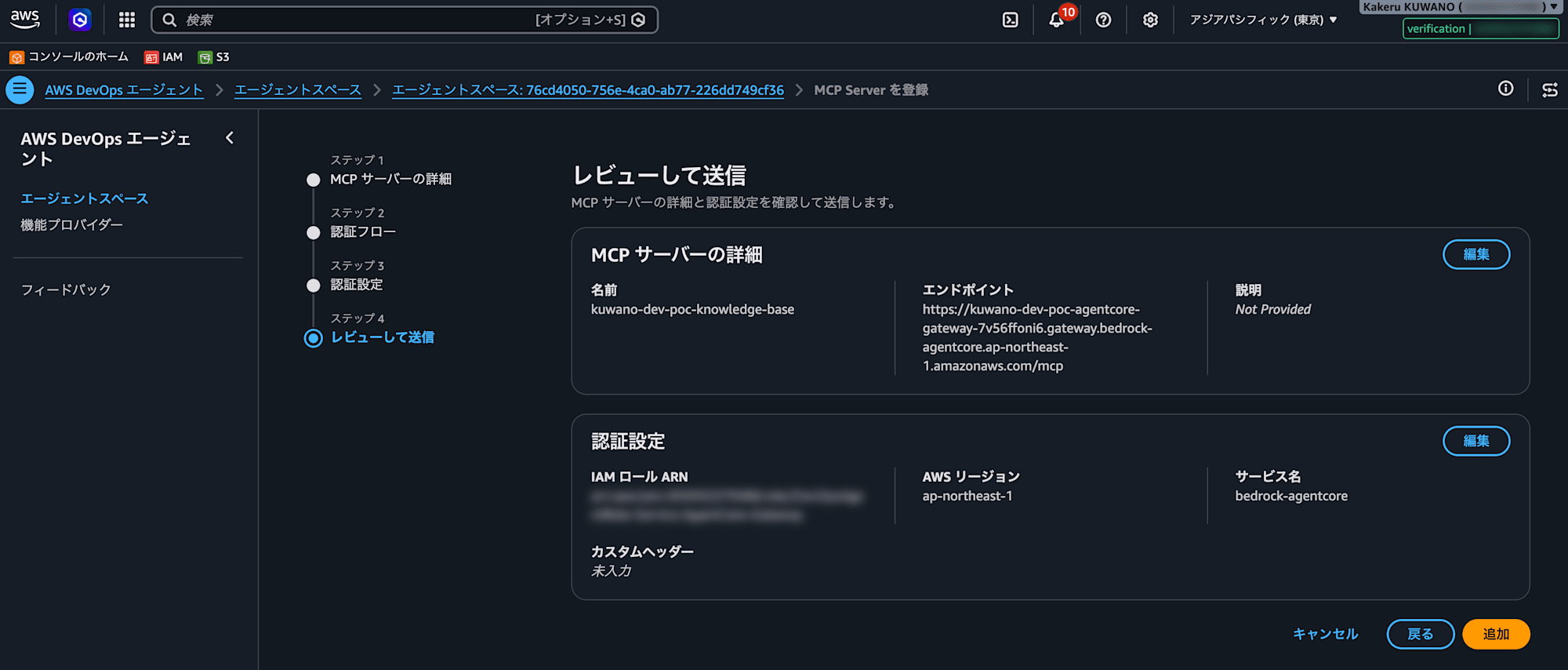Open the IAM bookmark shortcut
1568x670 pixels.
(x=163, y=57)
